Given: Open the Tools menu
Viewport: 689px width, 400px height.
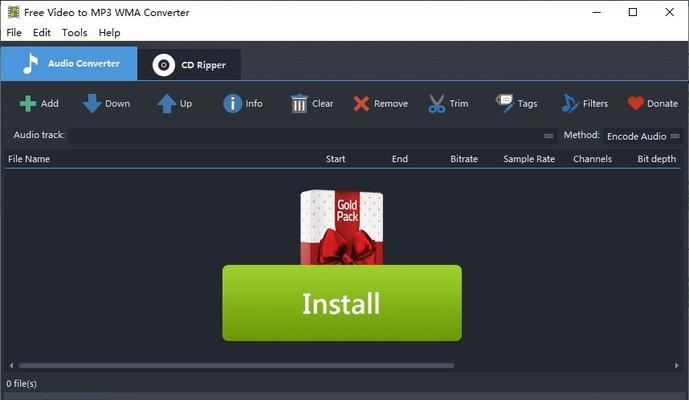Looking at the screenshot, I should tap(74, 33).
